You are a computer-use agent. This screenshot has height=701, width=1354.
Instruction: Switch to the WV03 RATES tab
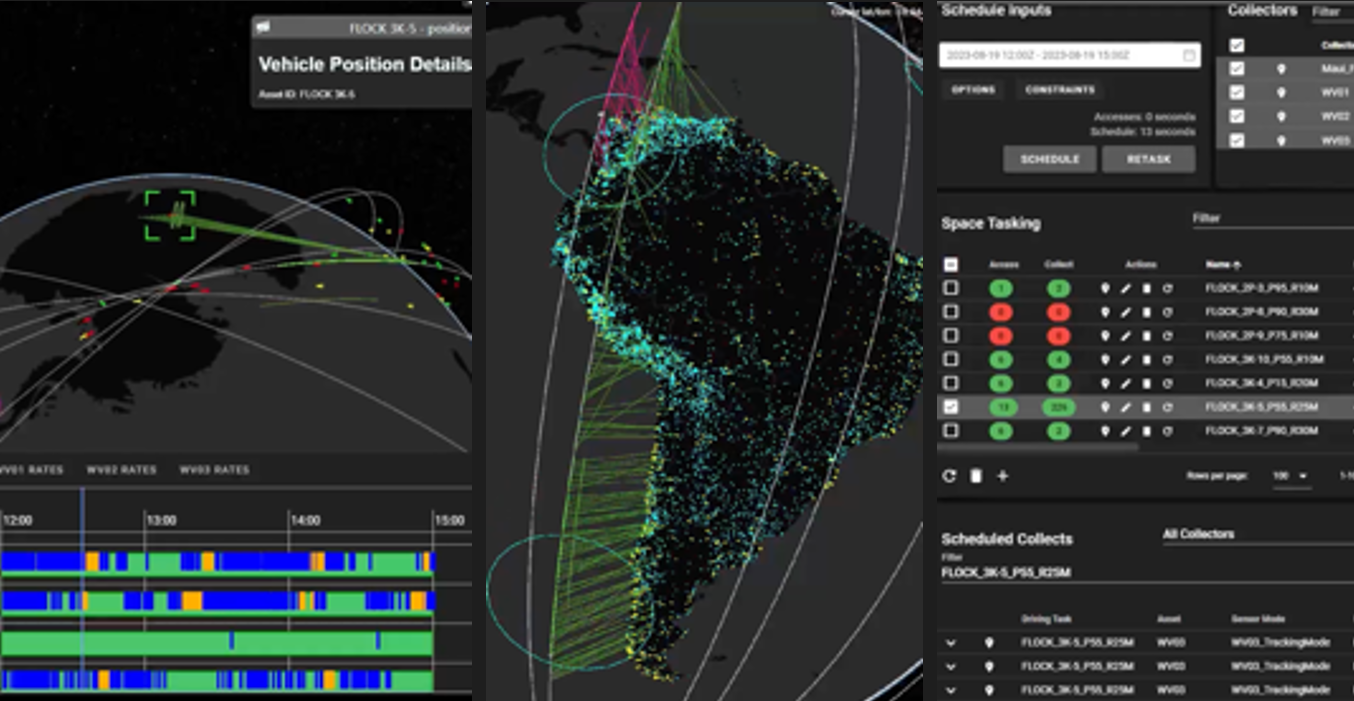click(x=214, y=470)
